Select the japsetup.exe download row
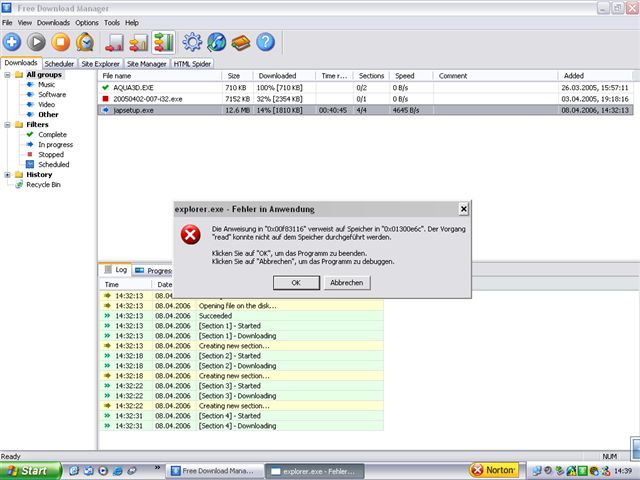Image resolution: width=640 pixels, height=480 pixels. (365, 110)
